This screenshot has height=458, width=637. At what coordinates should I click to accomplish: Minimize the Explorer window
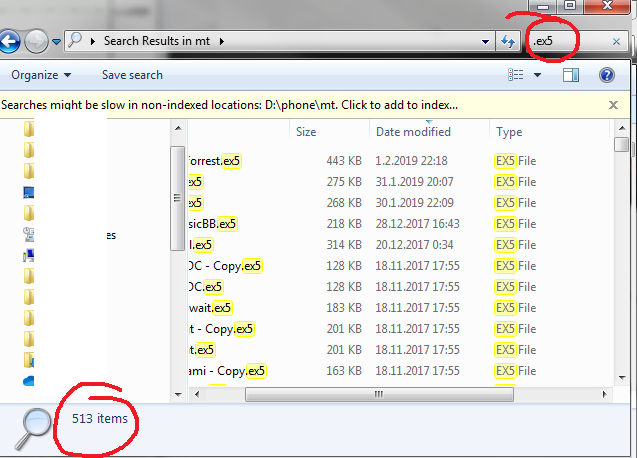pyautogui.click(x=543, y=6)
